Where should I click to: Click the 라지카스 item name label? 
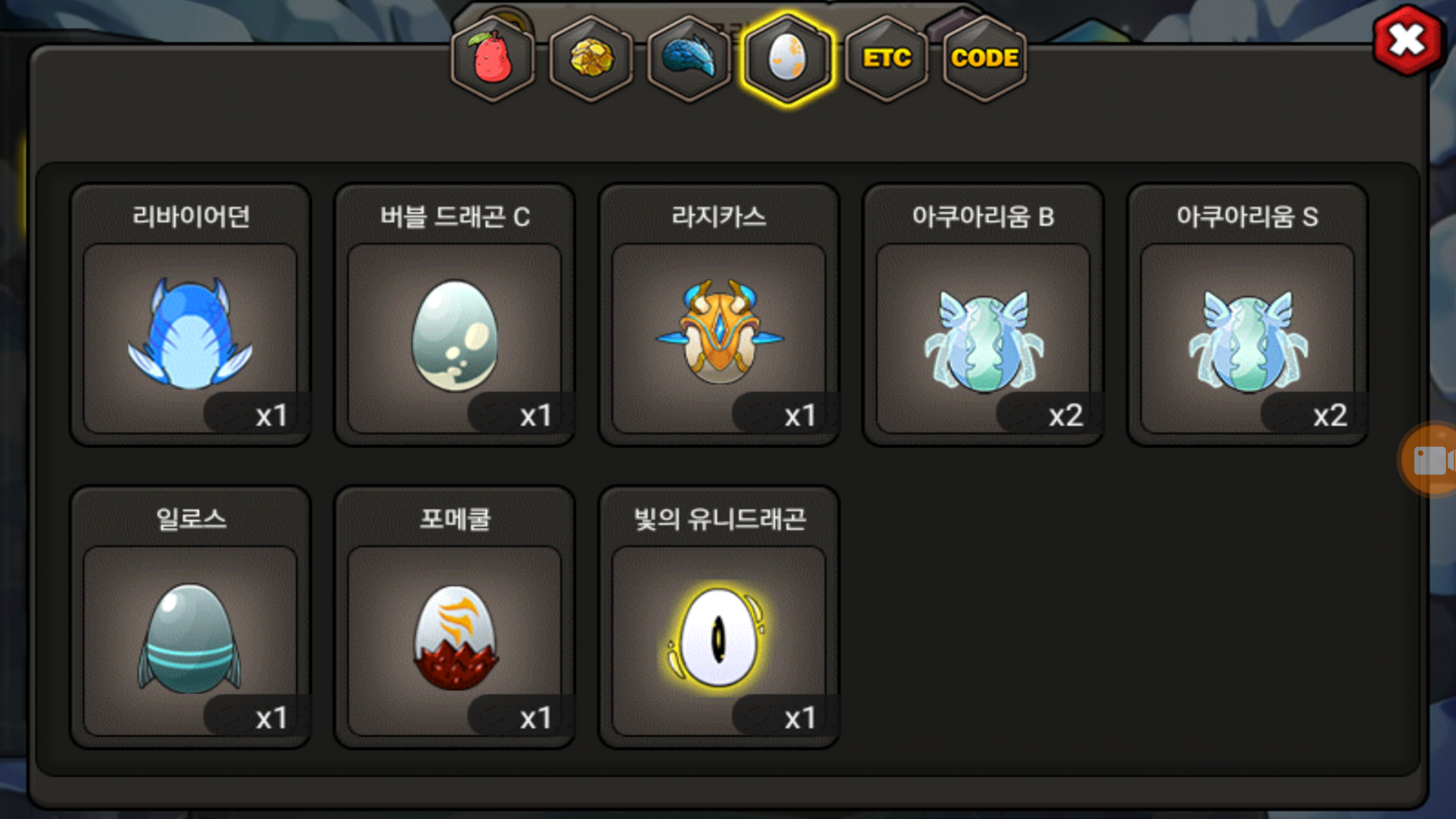pos(719,217)
